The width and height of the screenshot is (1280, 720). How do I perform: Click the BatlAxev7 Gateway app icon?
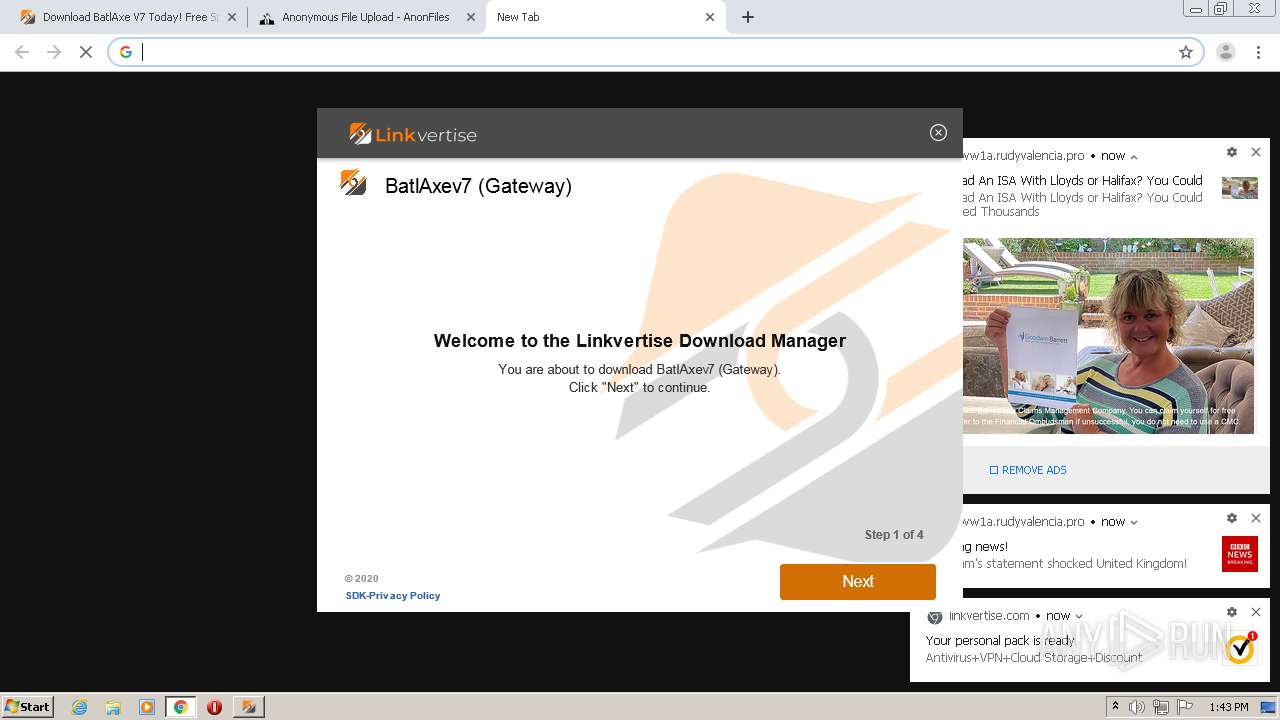[353, 183]
